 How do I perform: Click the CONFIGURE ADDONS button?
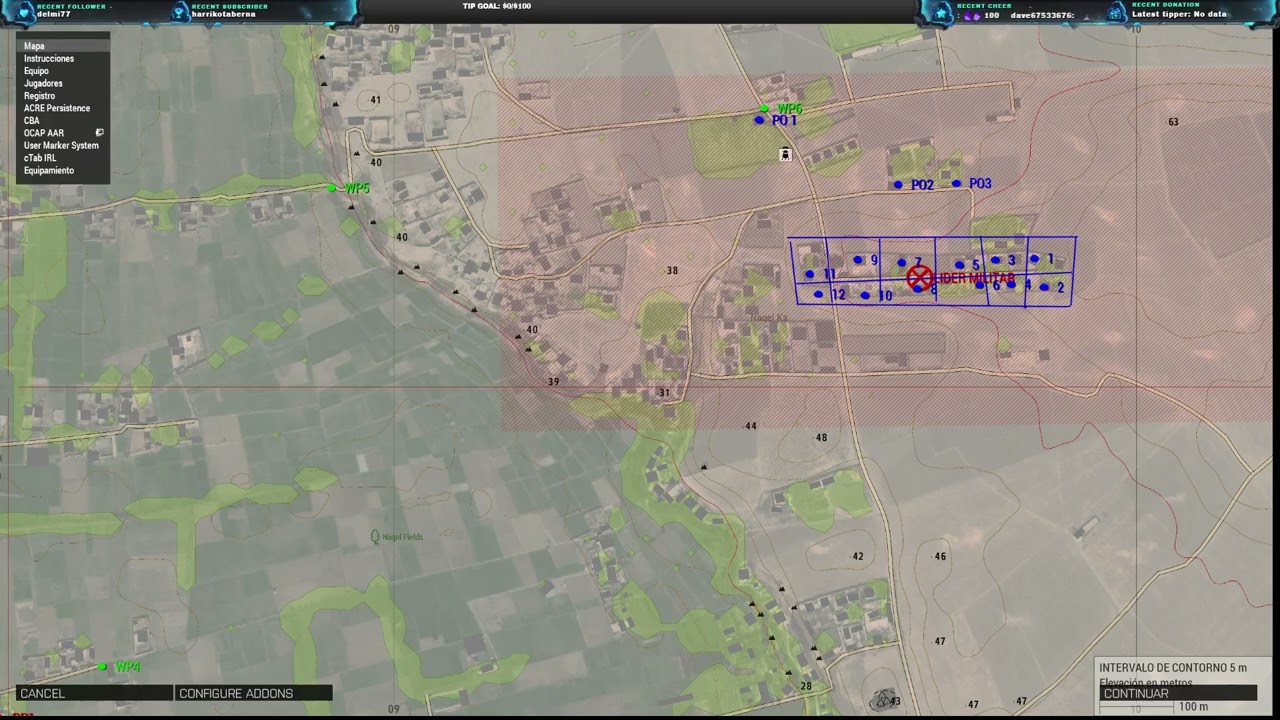pyautogui.click(x=254, y=693)
